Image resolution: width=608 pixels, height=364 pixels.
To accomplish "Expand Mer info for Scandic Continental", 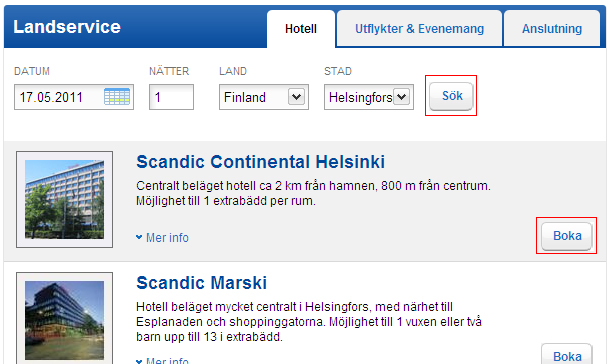I will pyautogui.click(x=162, y=237).
